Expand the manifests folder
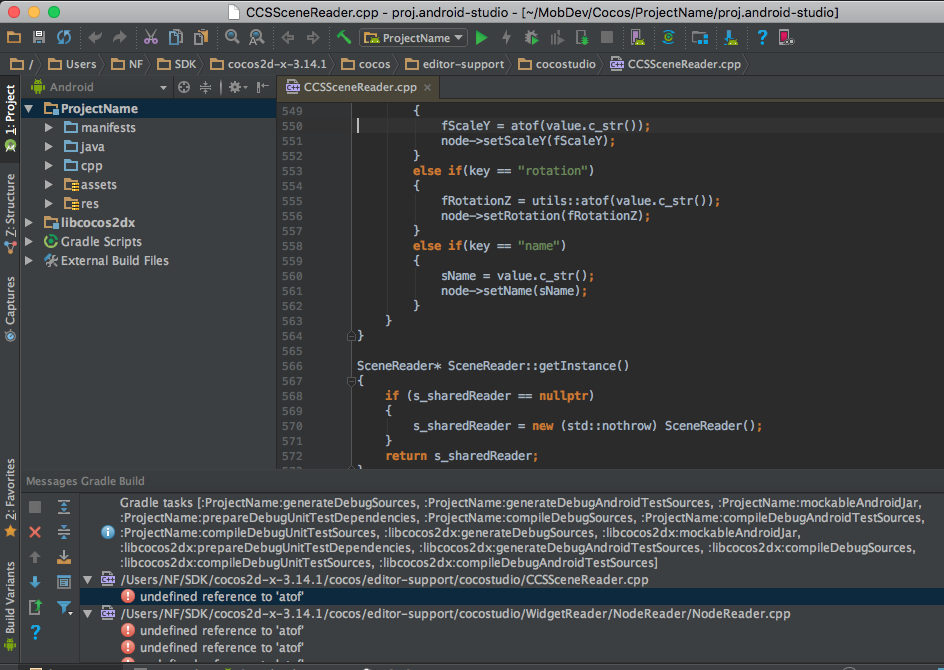 click(49, 128)
